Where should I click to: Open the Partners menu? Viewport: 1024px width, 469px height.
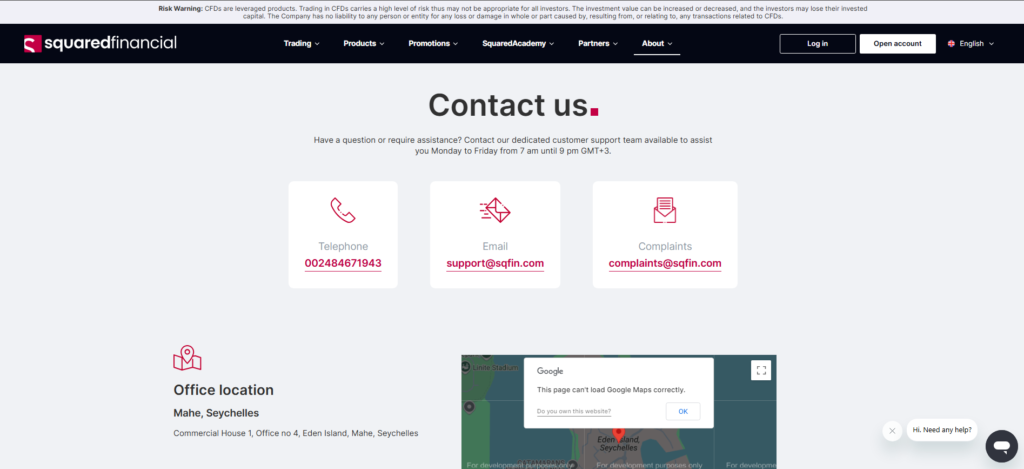598,44
